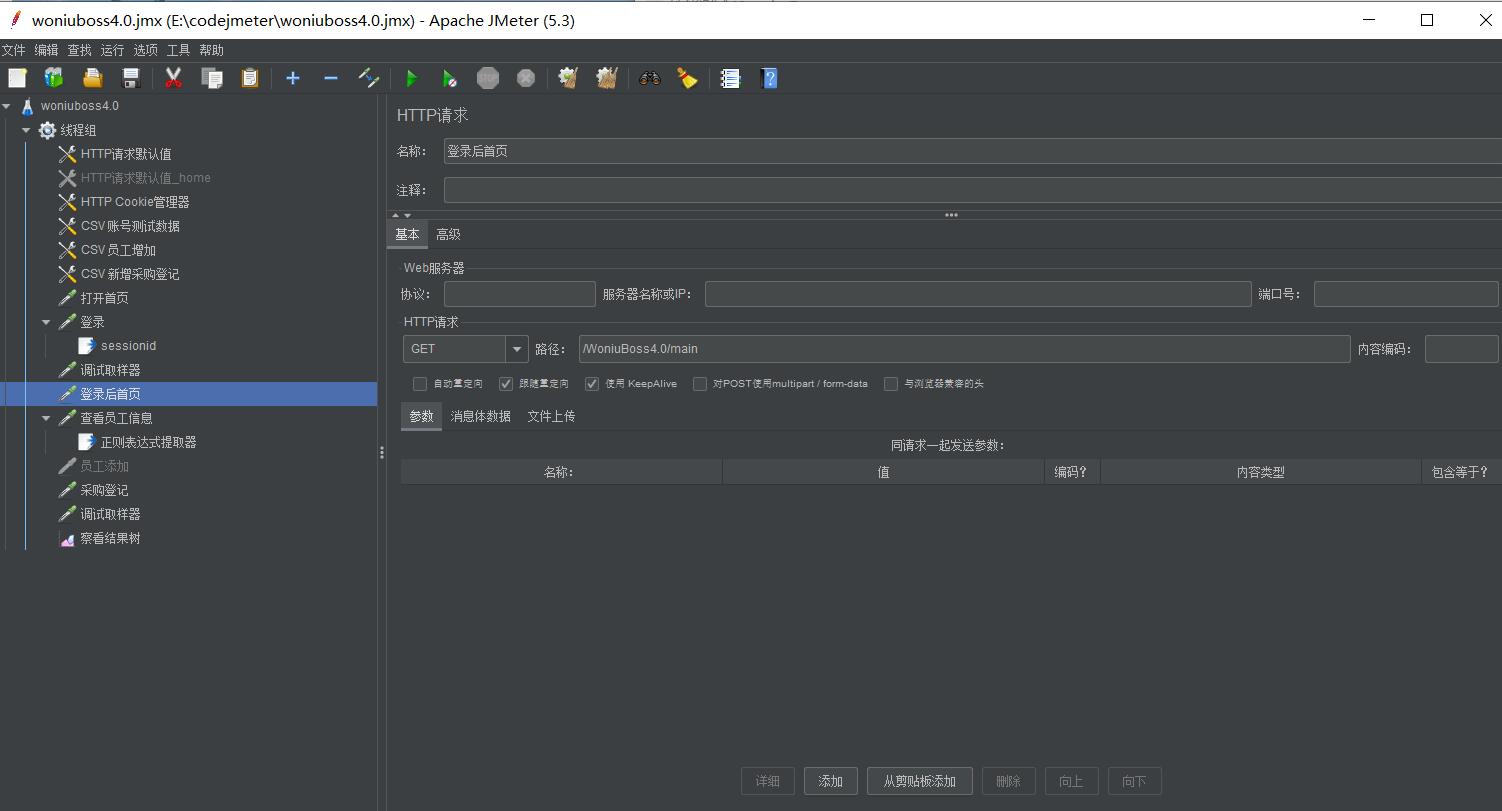Enable 与浏览器兼容的头 checkbox

coord(891,384)
